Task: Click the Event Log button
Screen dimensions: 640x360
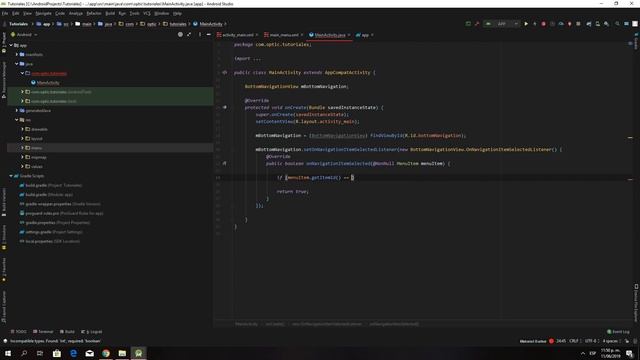Action: (618, 331)
